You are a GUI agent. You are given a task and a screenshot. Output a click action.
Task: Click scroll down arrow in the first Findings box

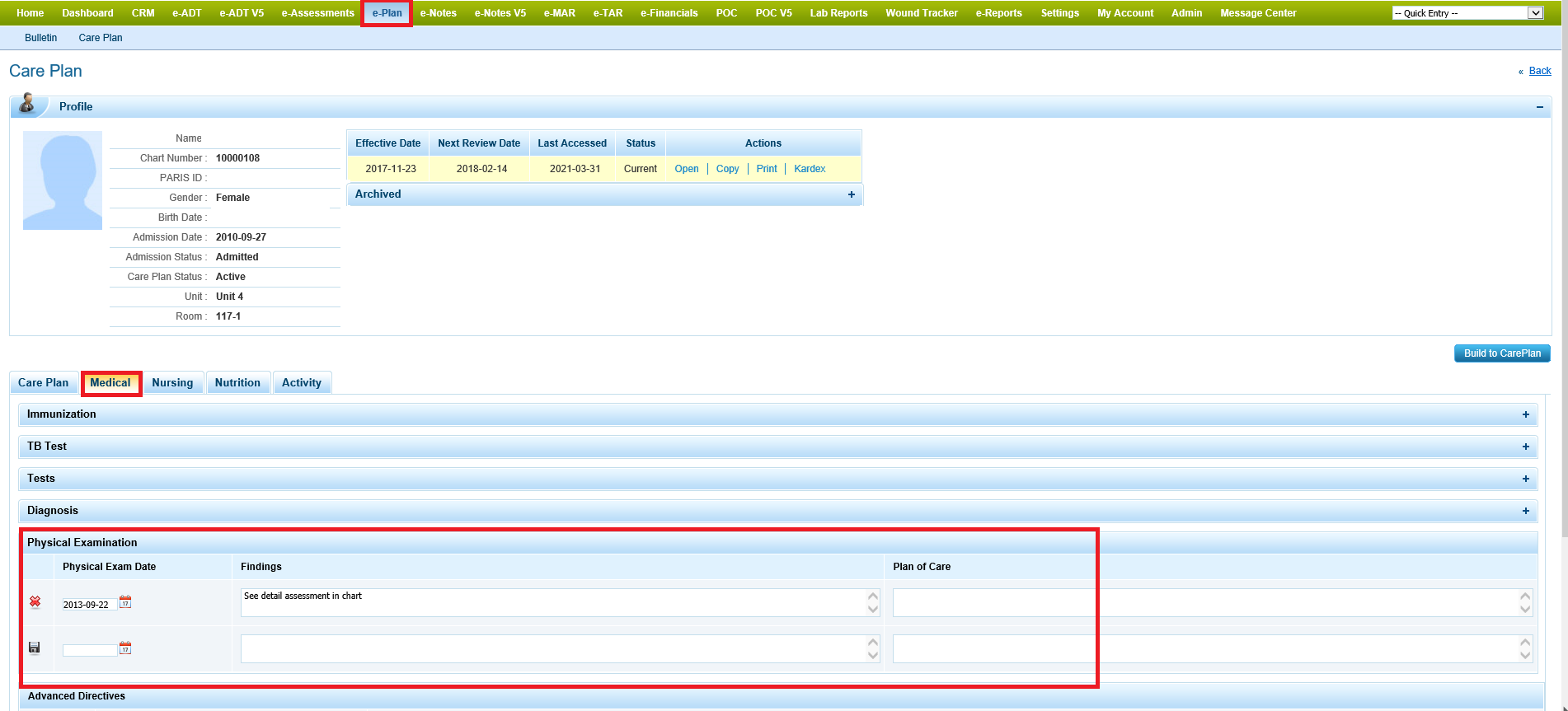tap(873, 610)
